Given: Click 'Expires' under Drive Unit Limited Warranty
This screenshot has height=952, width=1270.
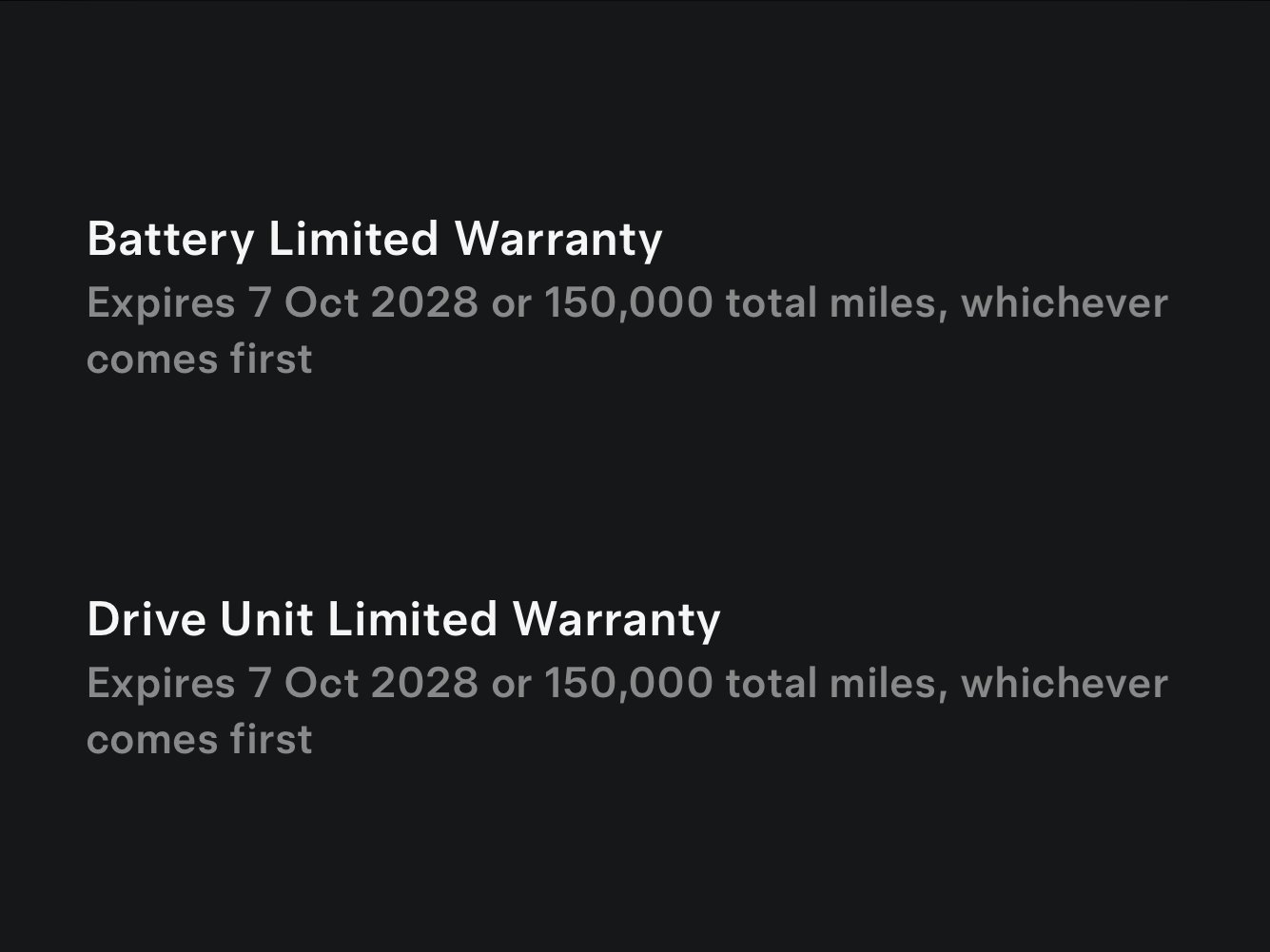Looking at the screenshot, I should tap(160, 684).
